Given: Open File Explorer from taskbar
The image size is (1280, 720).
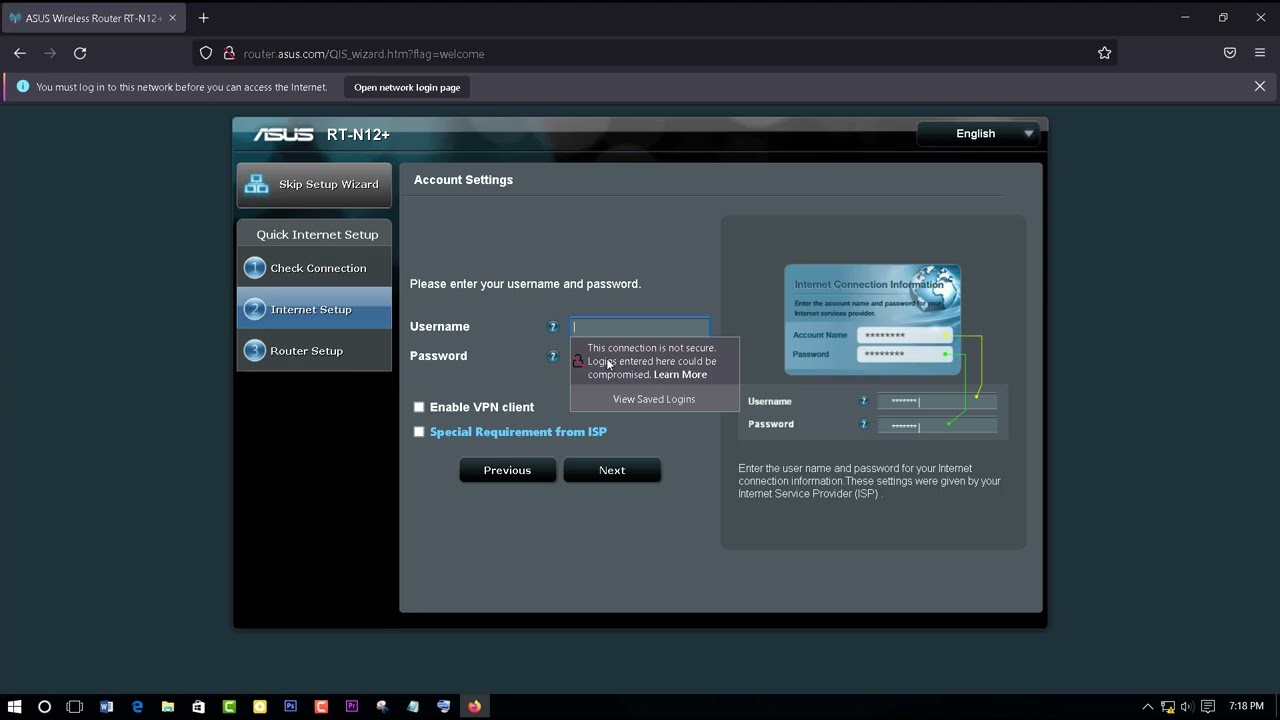Looking at the screenshot, I should coord(168,706).
